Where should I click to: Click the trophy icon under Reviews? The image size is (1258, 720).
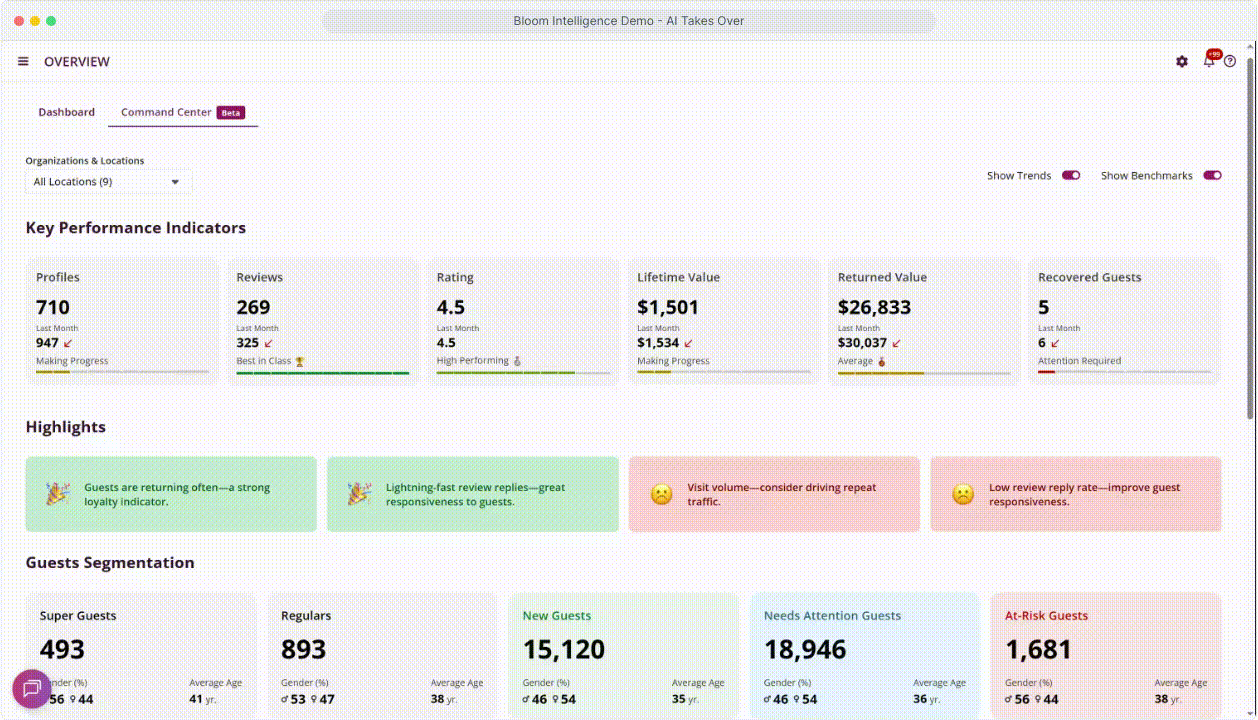click(299, 361)
